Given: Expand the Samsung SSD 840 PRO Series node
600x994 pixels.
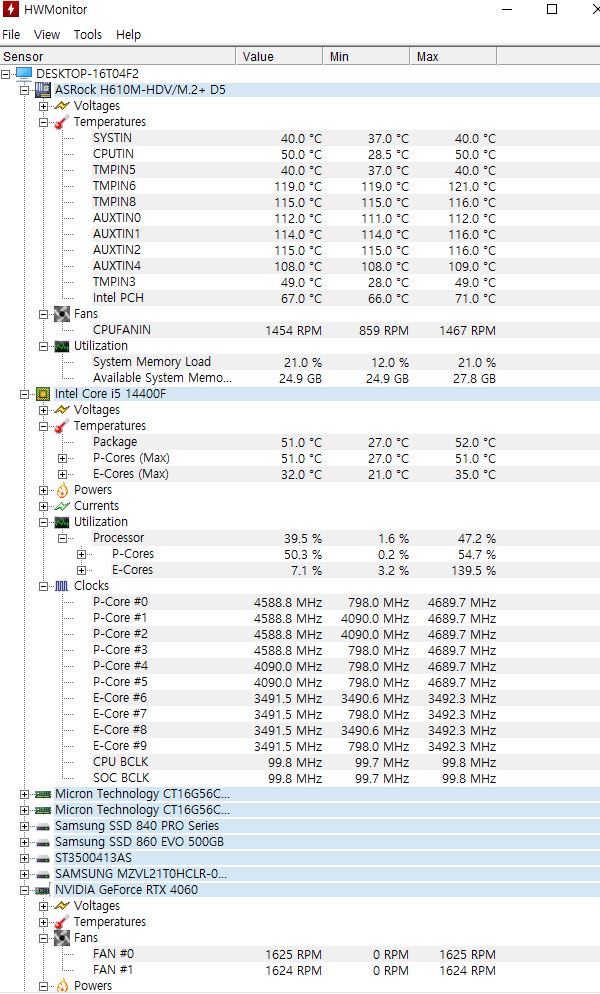Looking at the screenshot, I should tap(25, 826).
